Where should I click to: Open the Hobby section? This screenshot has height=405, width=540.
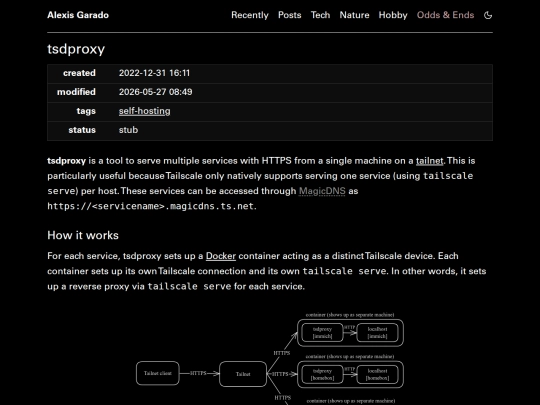(x=393, y=15)
